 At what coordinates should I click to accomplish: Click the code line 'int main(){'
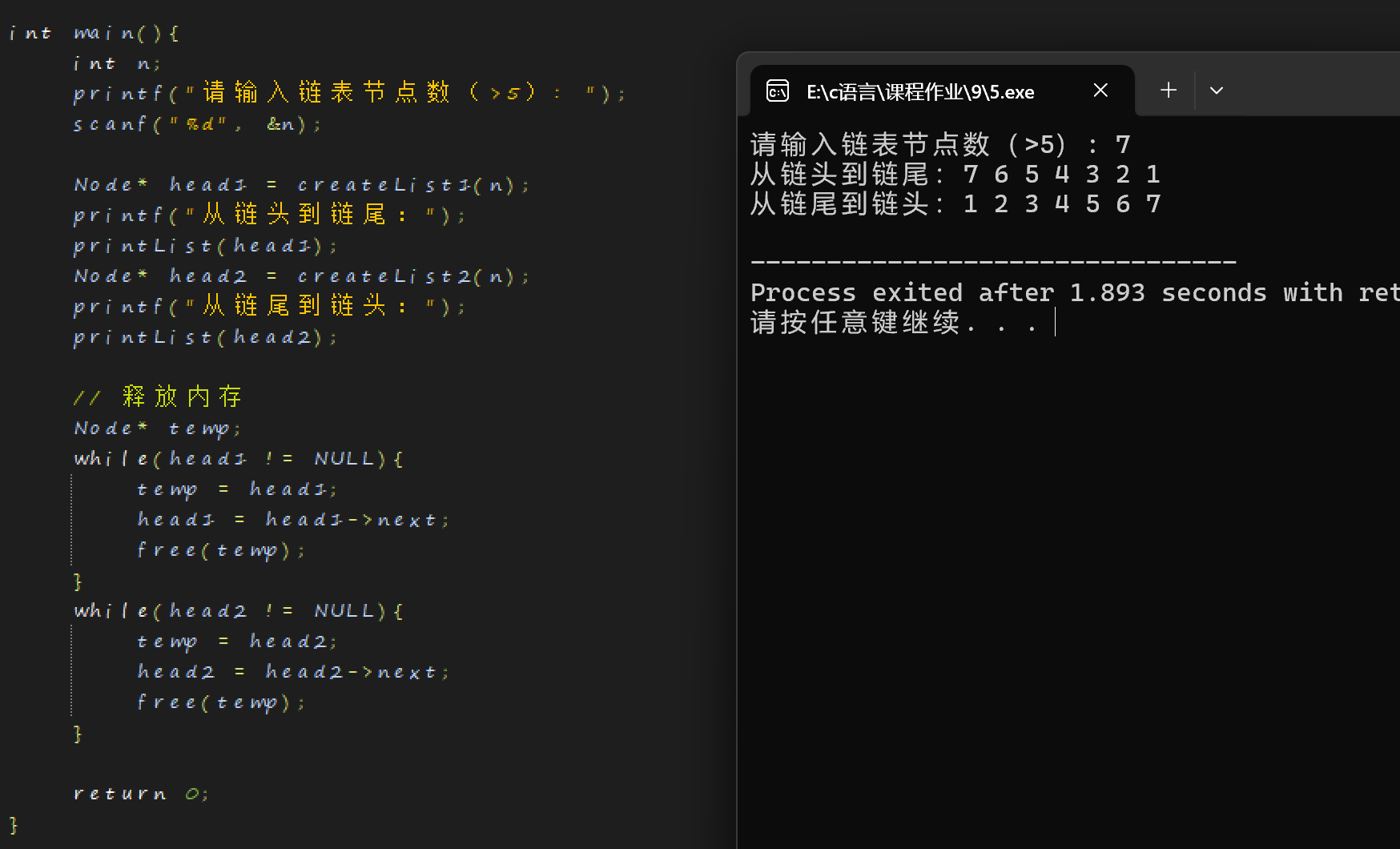coord(94,34)
